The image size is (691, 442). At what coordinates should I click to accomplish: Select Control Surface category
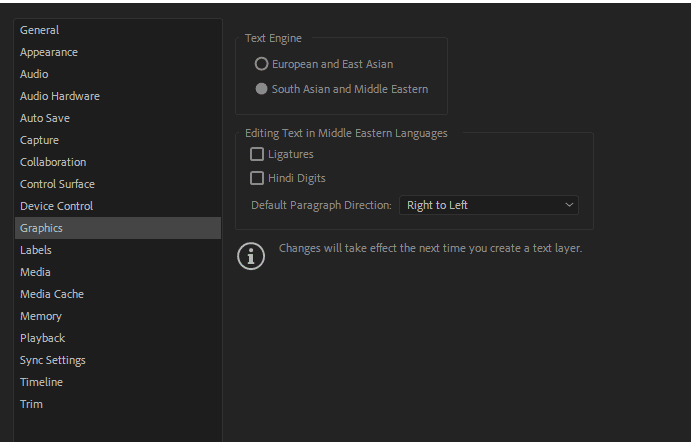click(57, 184)
